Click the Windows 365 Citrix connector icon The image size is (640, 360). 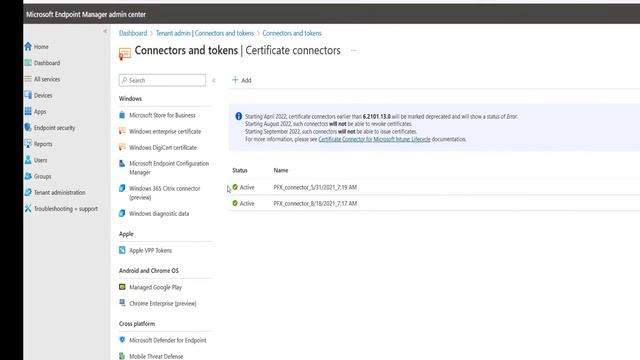(122, 188)
